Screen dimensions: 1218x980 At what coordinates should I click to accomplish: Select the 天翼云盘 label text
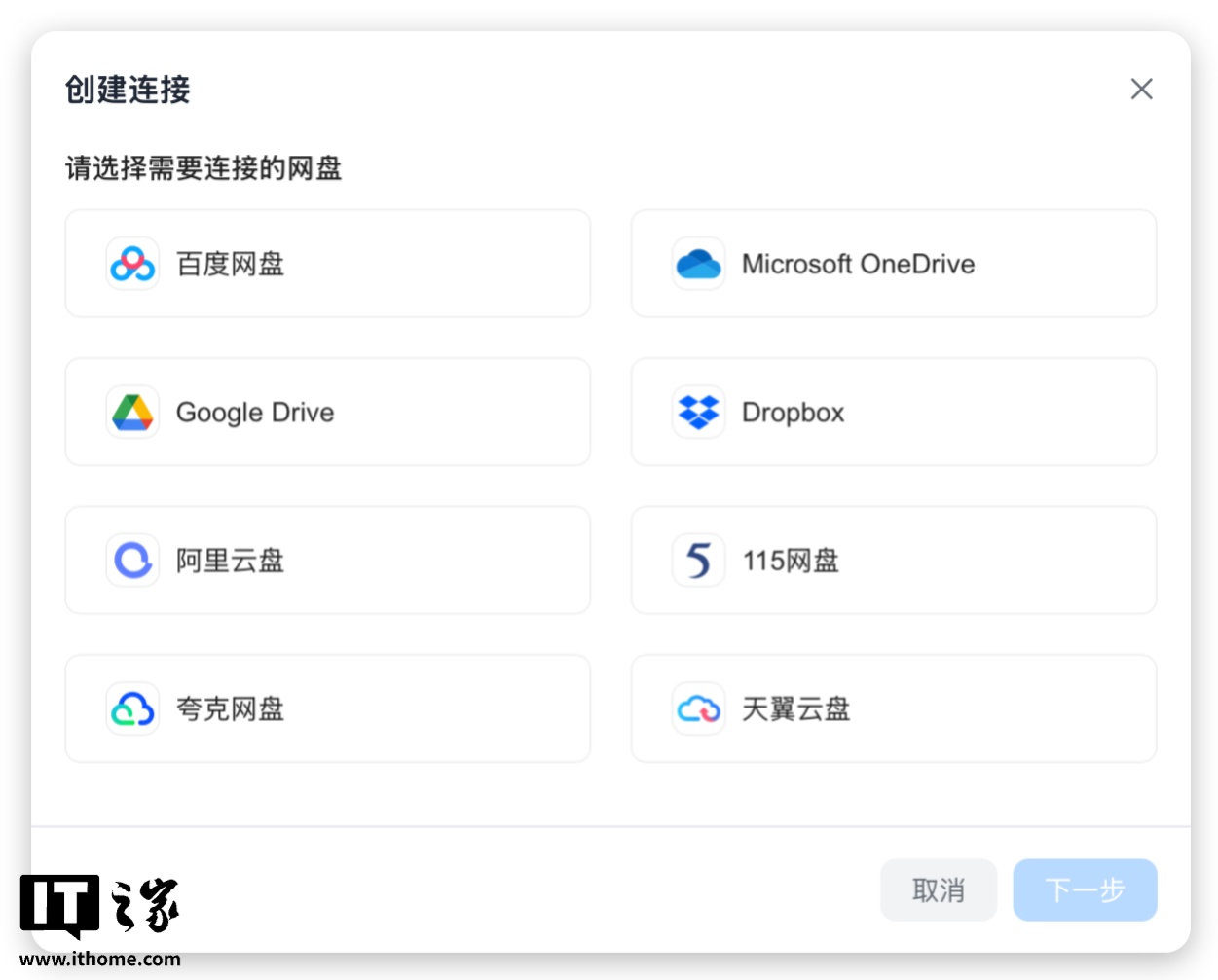click(796, 708)
